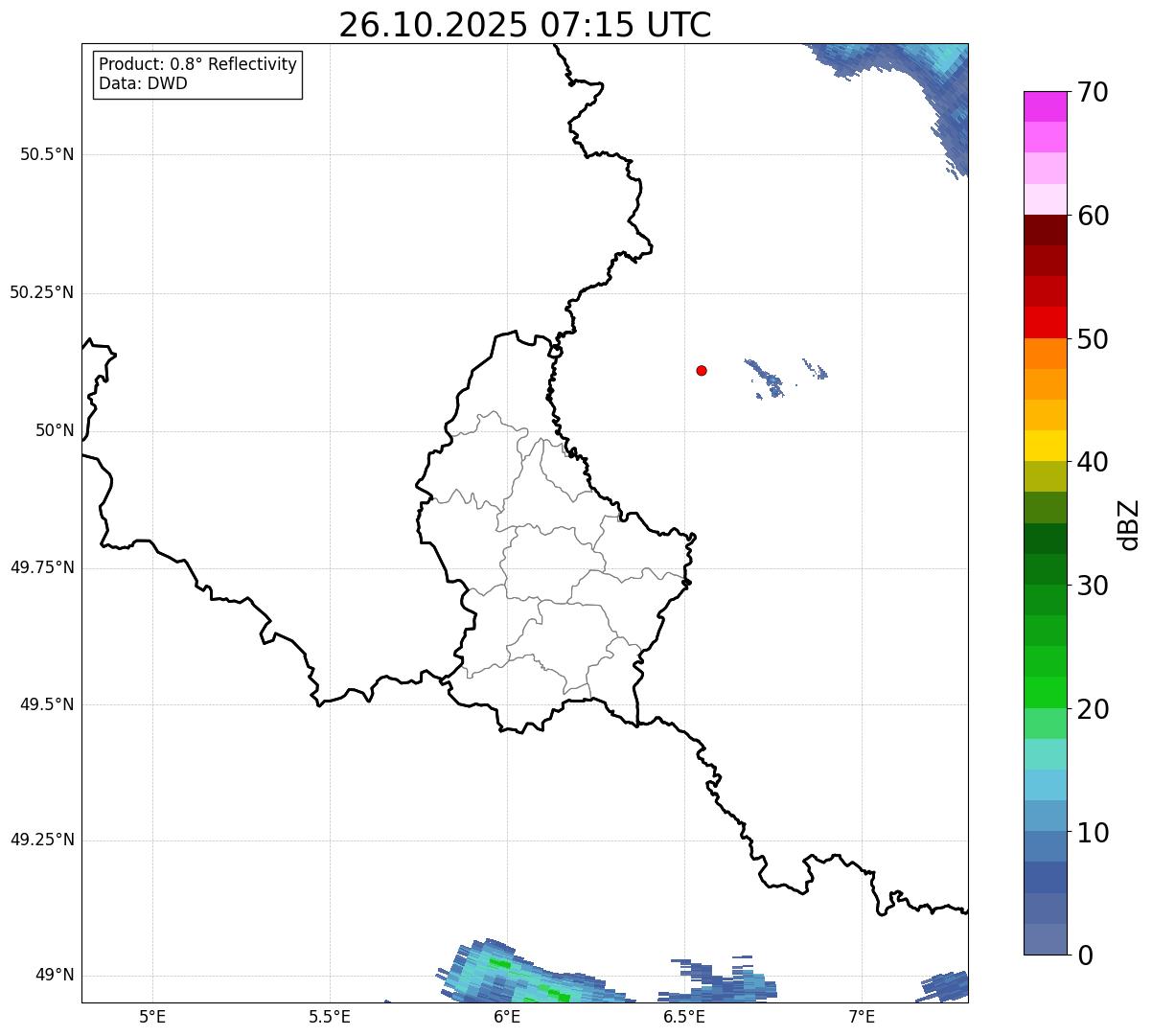This screenshot has width=1152, height=1036.
Task: Click the 49°N latitude label
Action: pos(55,975)
